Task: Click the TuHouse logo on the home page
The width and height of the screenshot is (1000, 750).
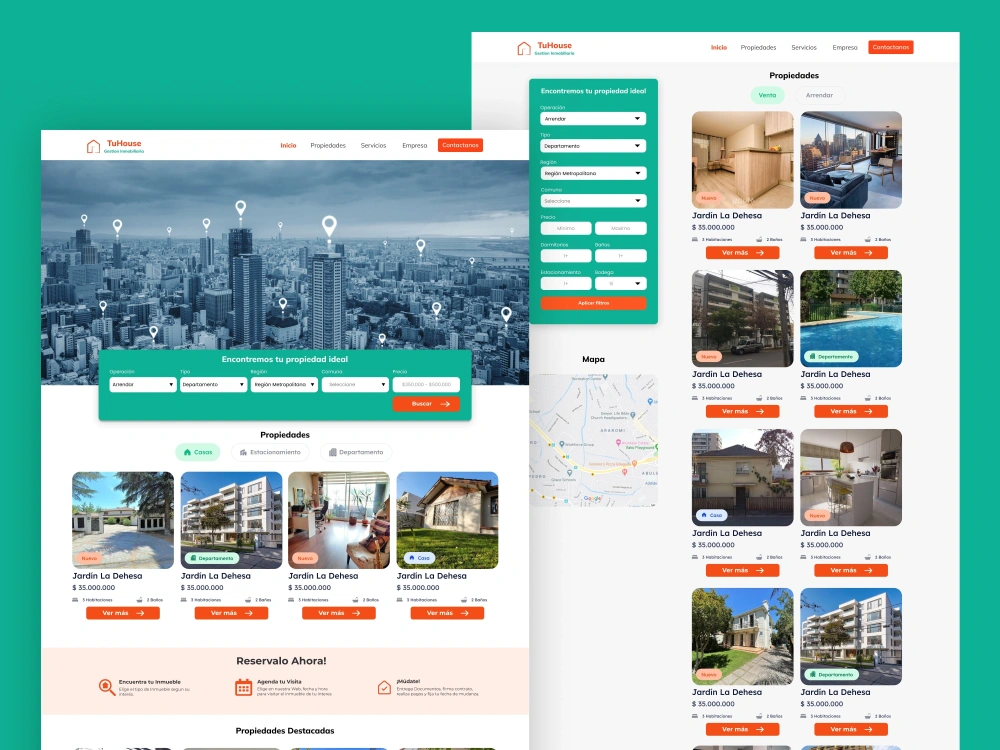Action: pyautogui.click(x=115, y=146)
